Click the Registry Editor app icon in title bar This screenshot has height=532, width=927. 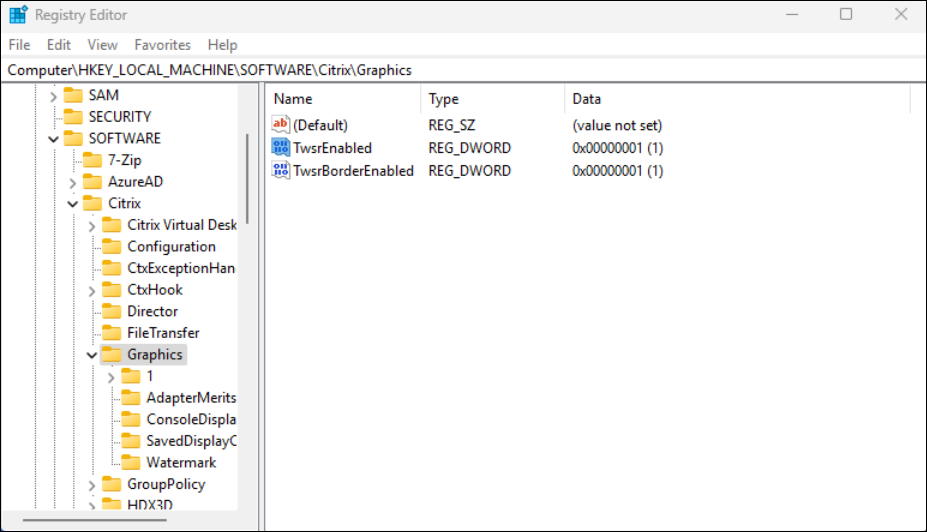[x=18, y=15]
